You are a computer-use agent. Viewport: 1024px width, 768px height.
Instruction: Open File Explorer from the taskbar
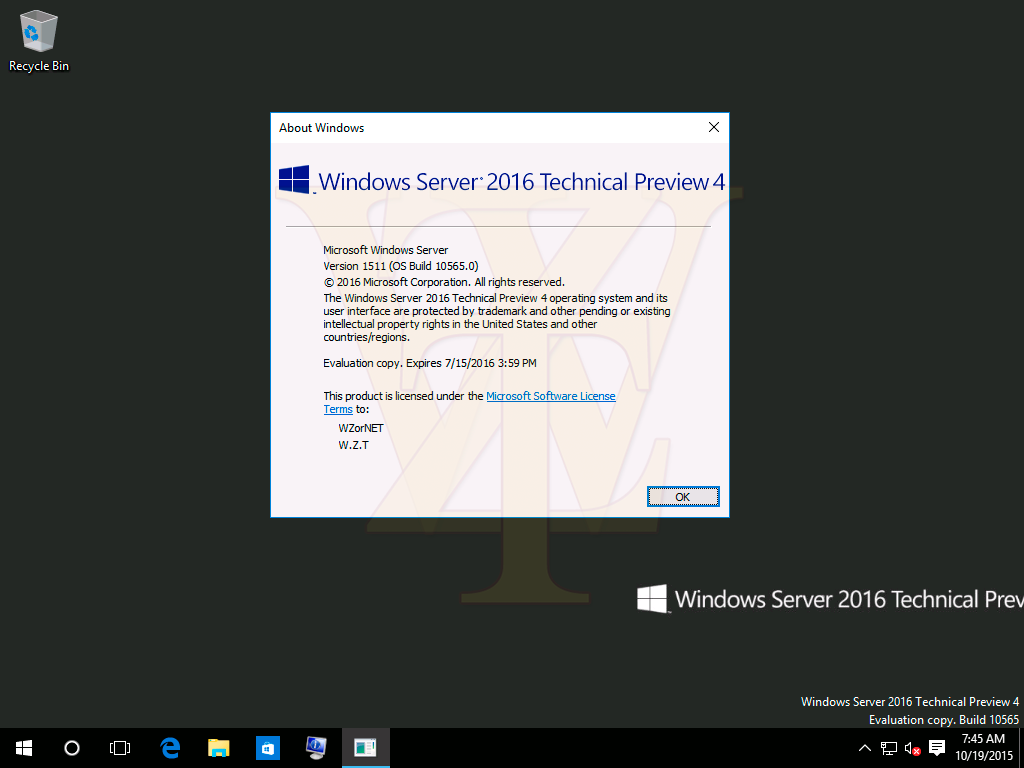(x=219, y=748)
